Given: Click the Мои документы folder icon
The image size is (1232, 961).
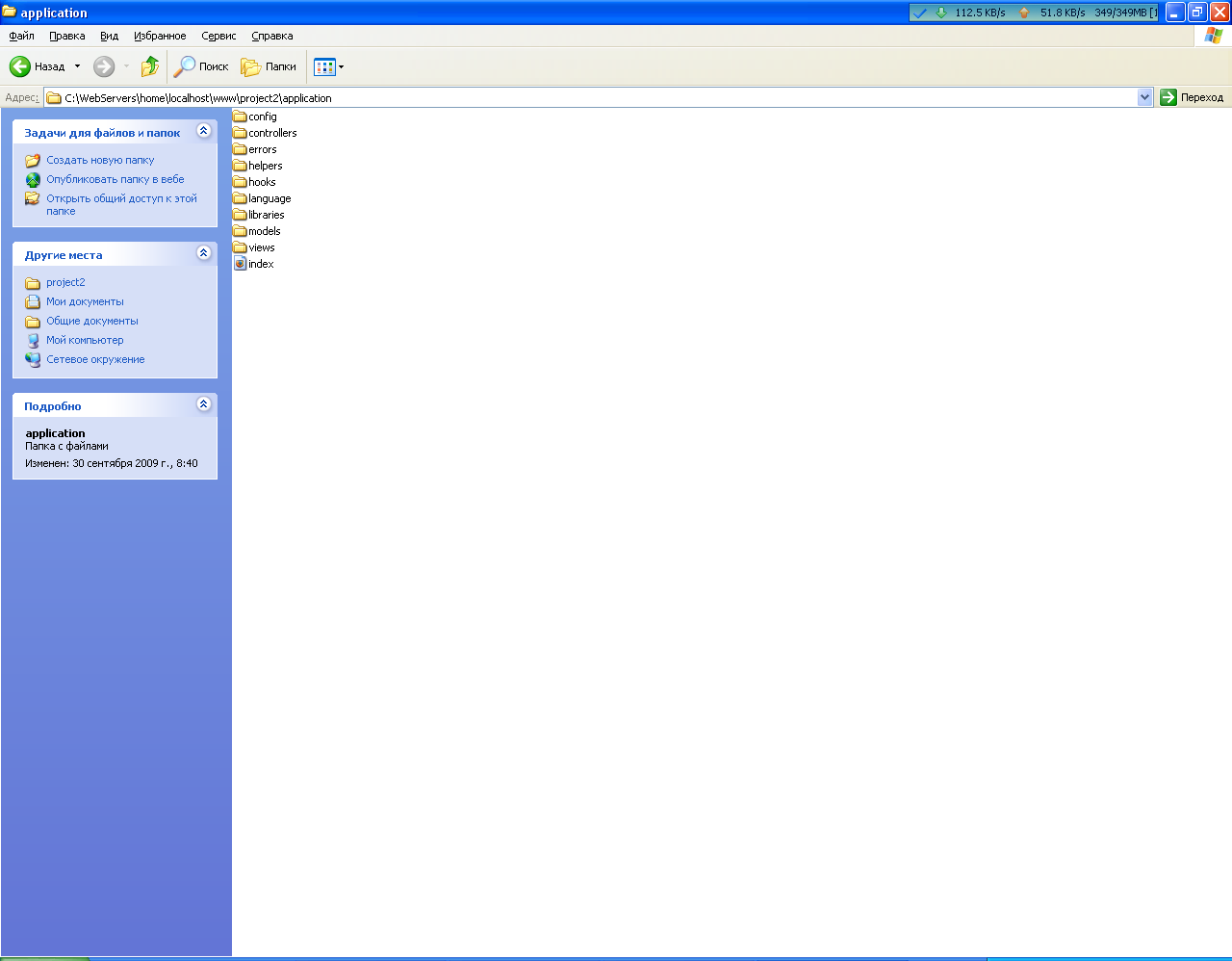Looking at the screenshot, I should click(x=33, y=302).
